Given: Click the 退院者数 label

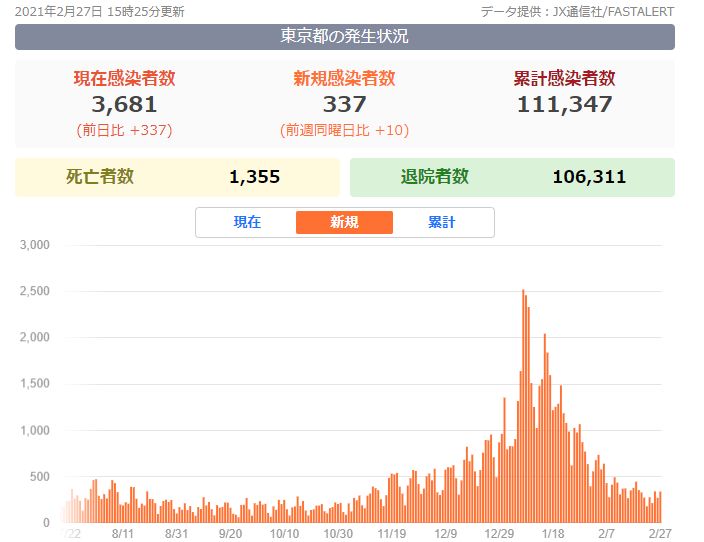Looking at the screenshot, I should (435, 176).
